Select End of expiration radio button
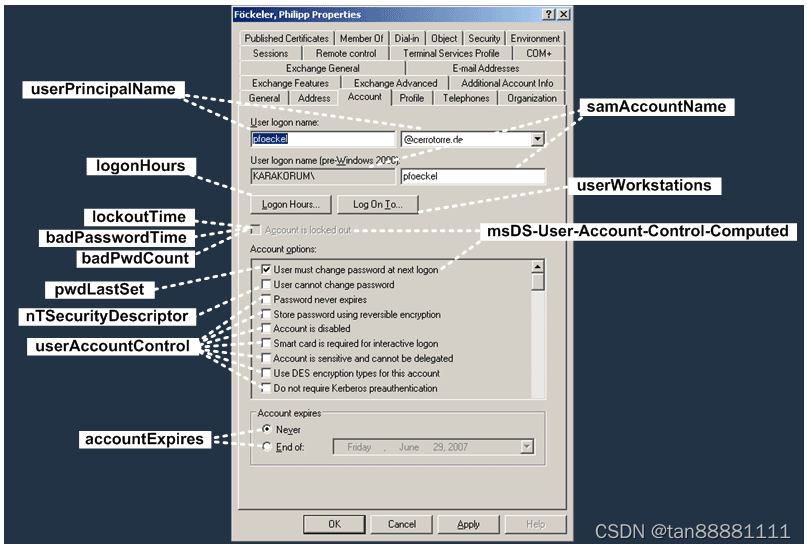This screenshot has height=549, width=807. [267, 447]
